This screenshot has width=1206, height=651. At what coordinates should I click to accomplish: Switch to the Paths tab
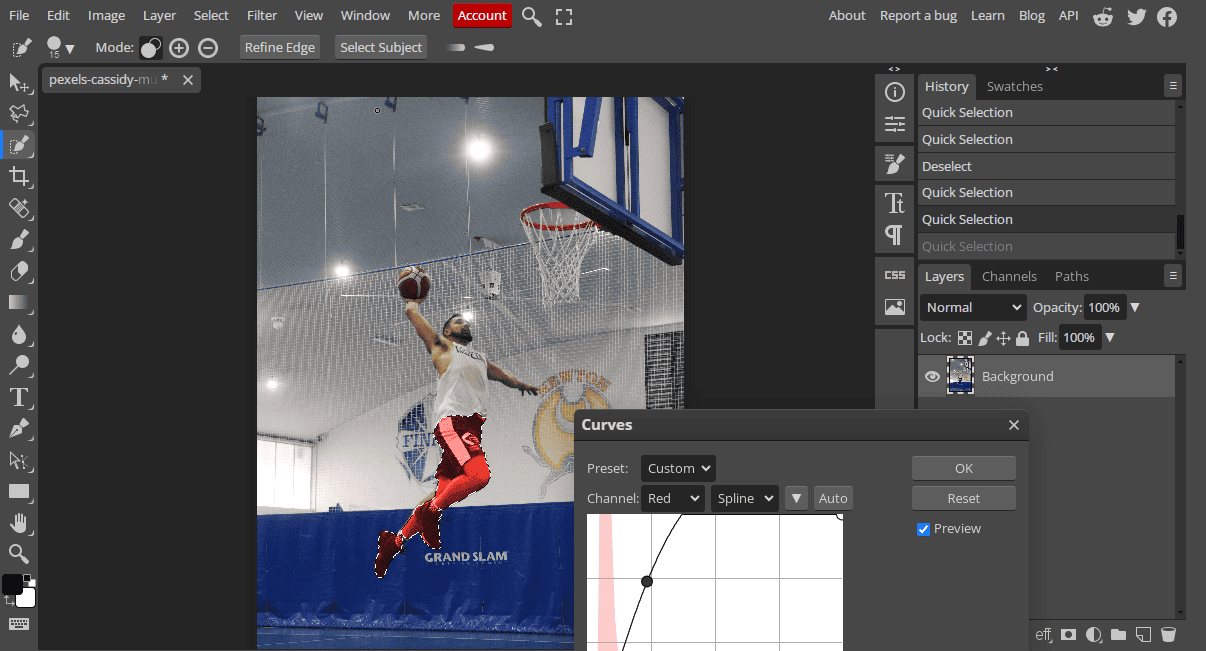pos(1072,276)
